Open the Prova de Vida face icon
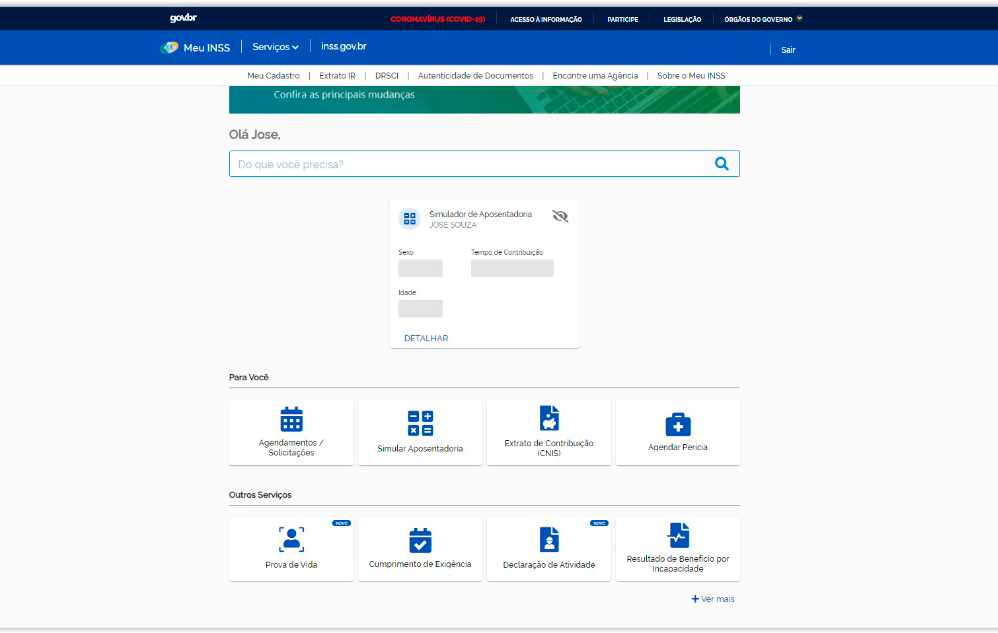 (291, 540)
